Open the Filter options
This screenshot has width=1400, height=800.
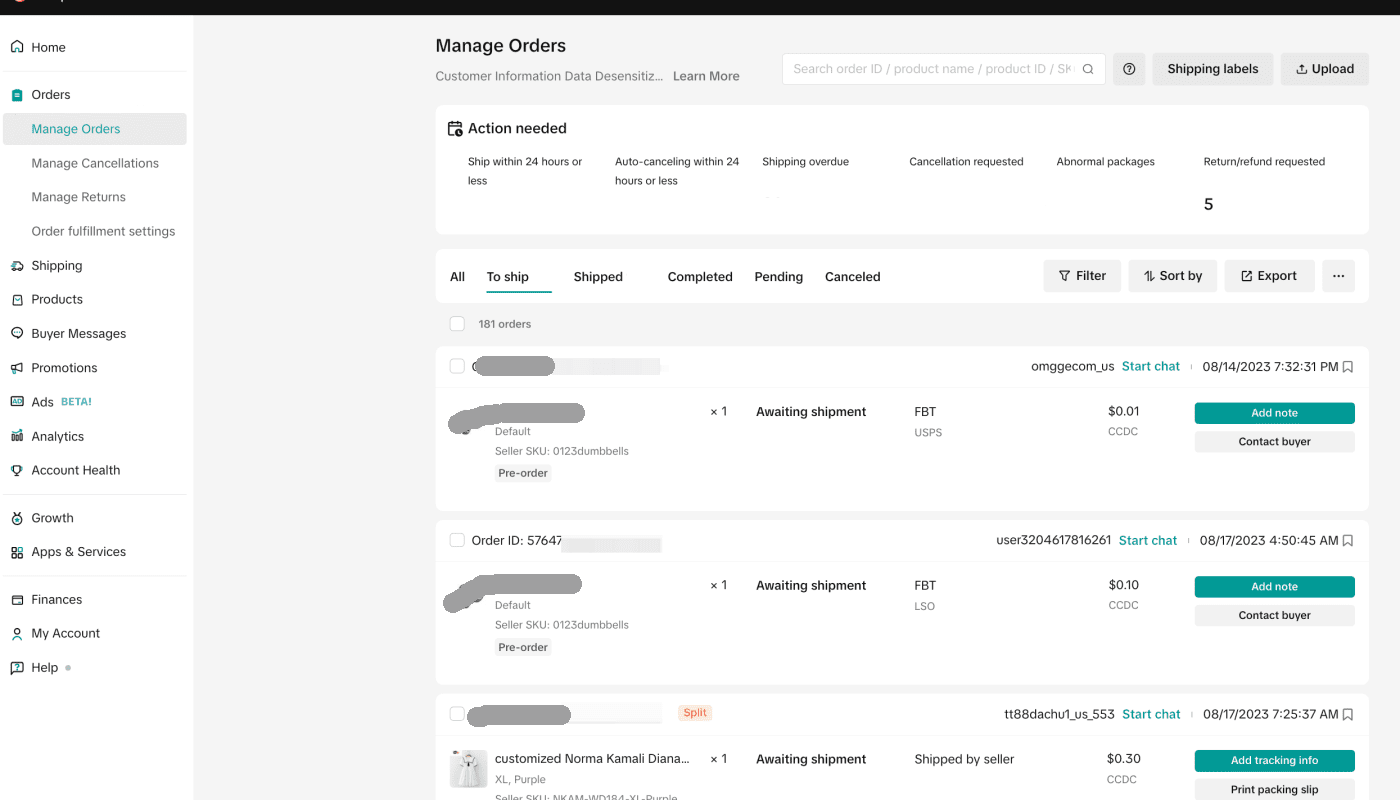tap(1082, 276)
